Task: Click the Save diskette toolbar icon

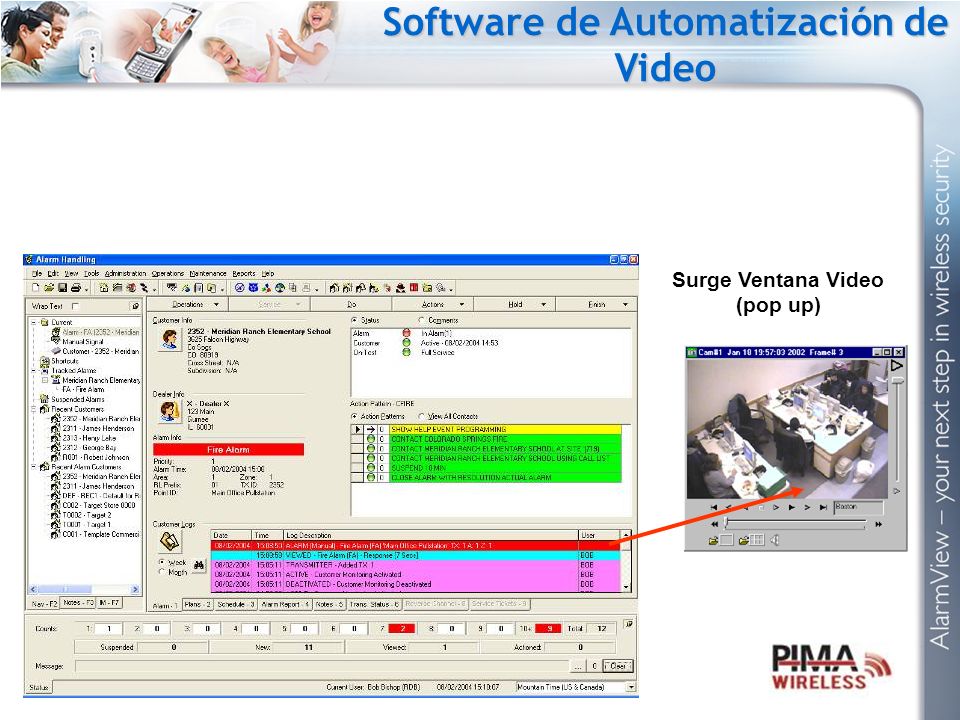Action: click(x=62, y=287)
